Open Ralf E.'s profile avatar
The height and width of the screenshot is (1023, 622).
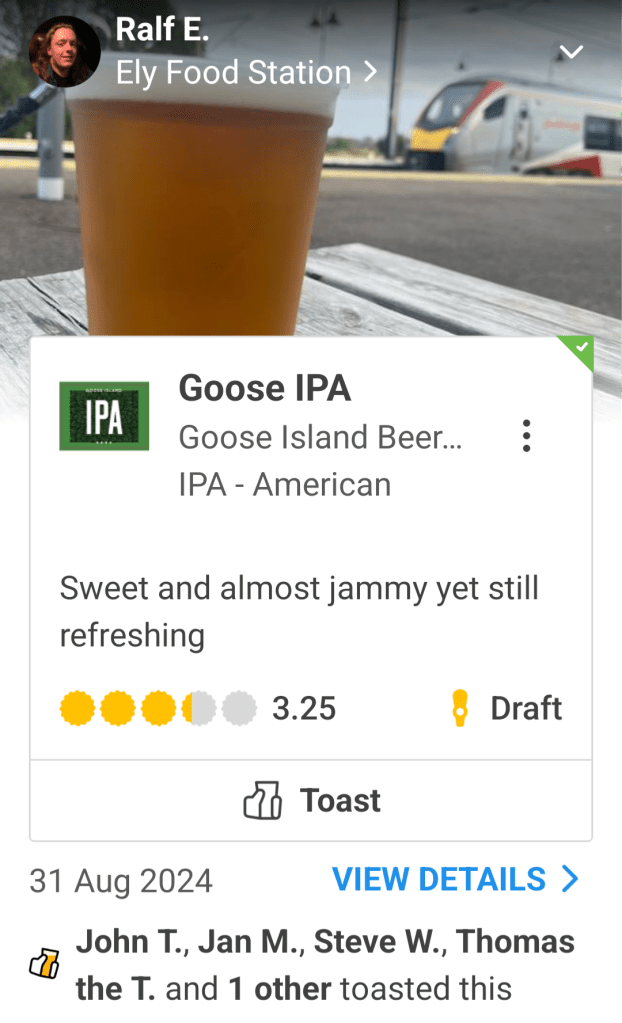(64, 51)
